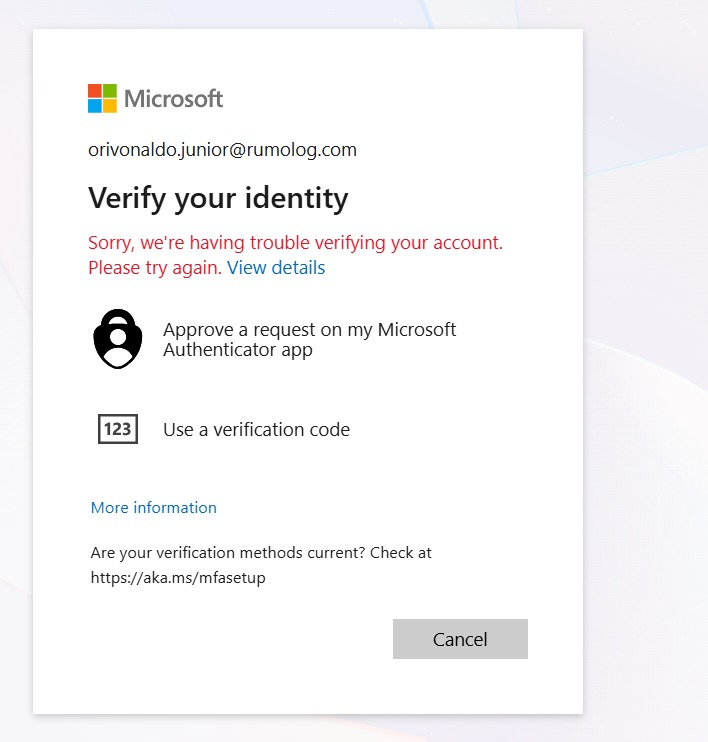This screenshot has height=742, width=708.
Task: Click the Microsoft Authenticator lock icon
Action: [118, 339]
